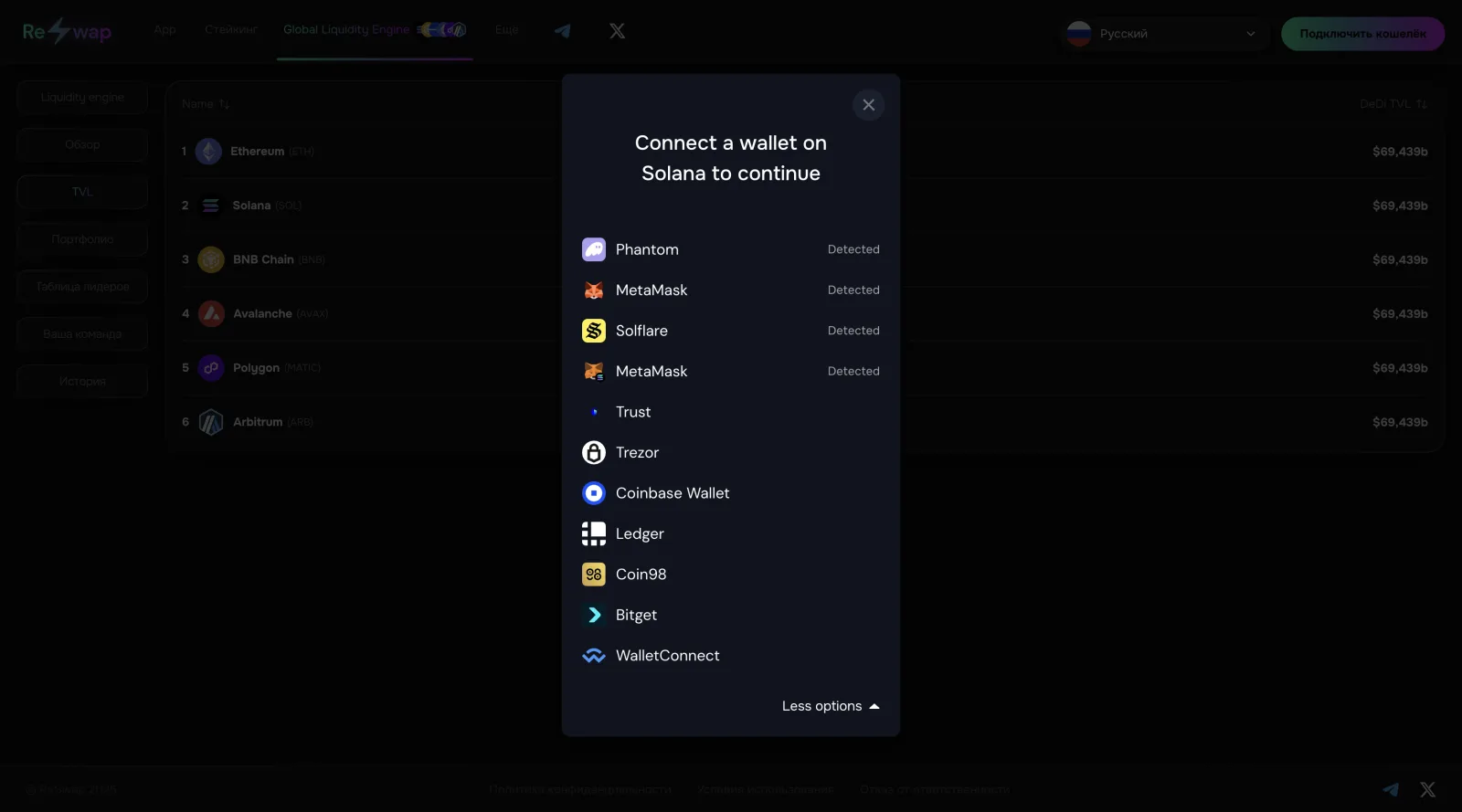Open the Обзор sidebar section

82,144
